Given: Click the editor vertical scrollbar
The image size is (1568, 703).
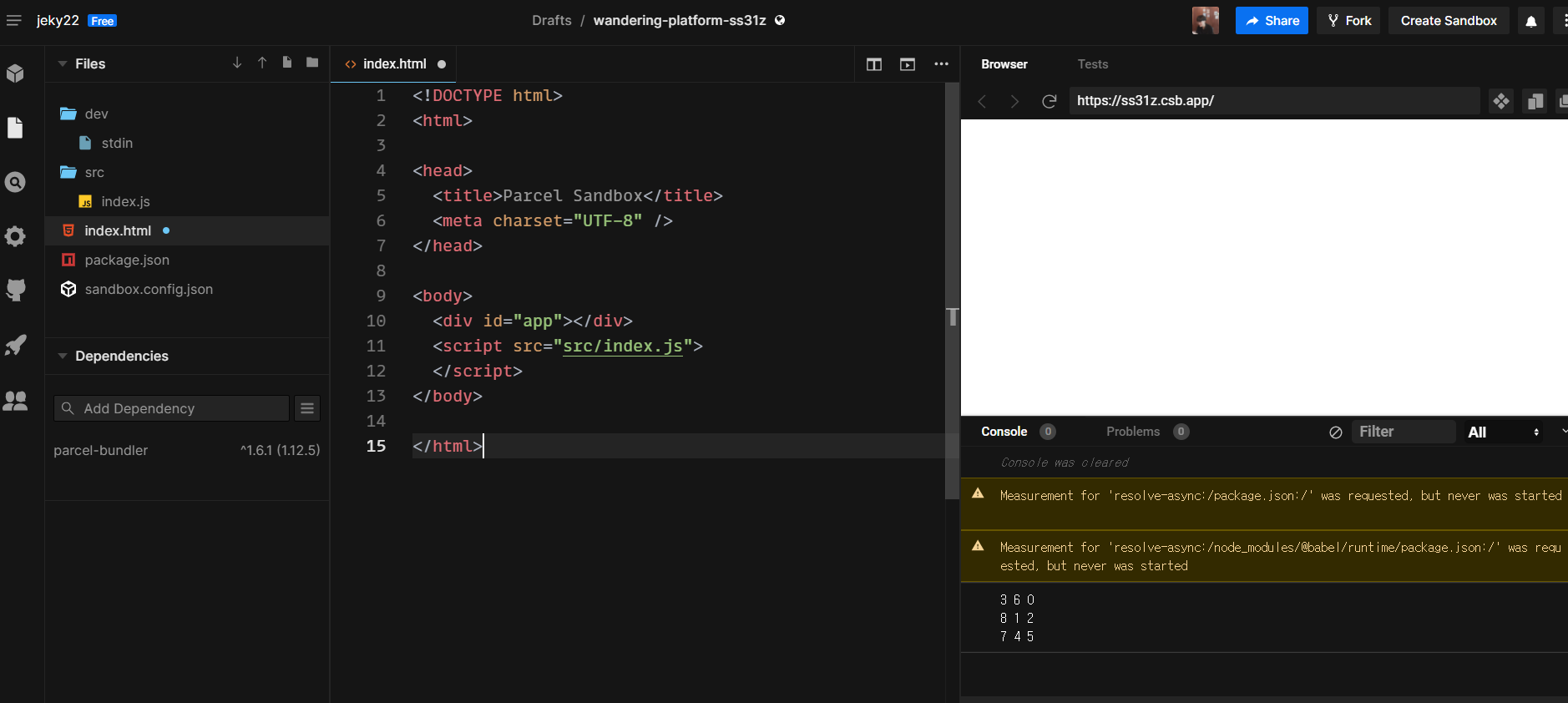Looking at the screenshot, I should [x=952, y=291].
